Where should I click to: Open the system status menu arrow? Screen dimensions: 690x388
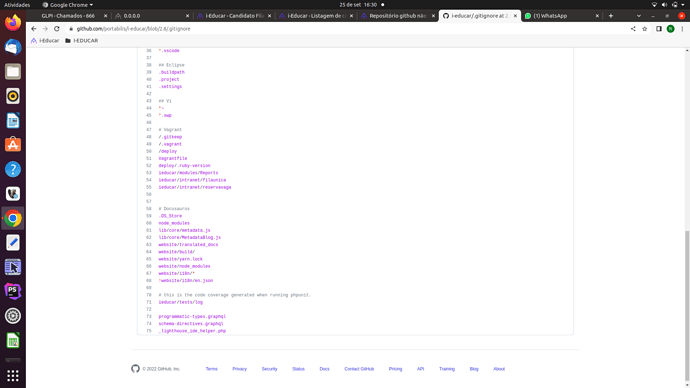click(683, 5)
